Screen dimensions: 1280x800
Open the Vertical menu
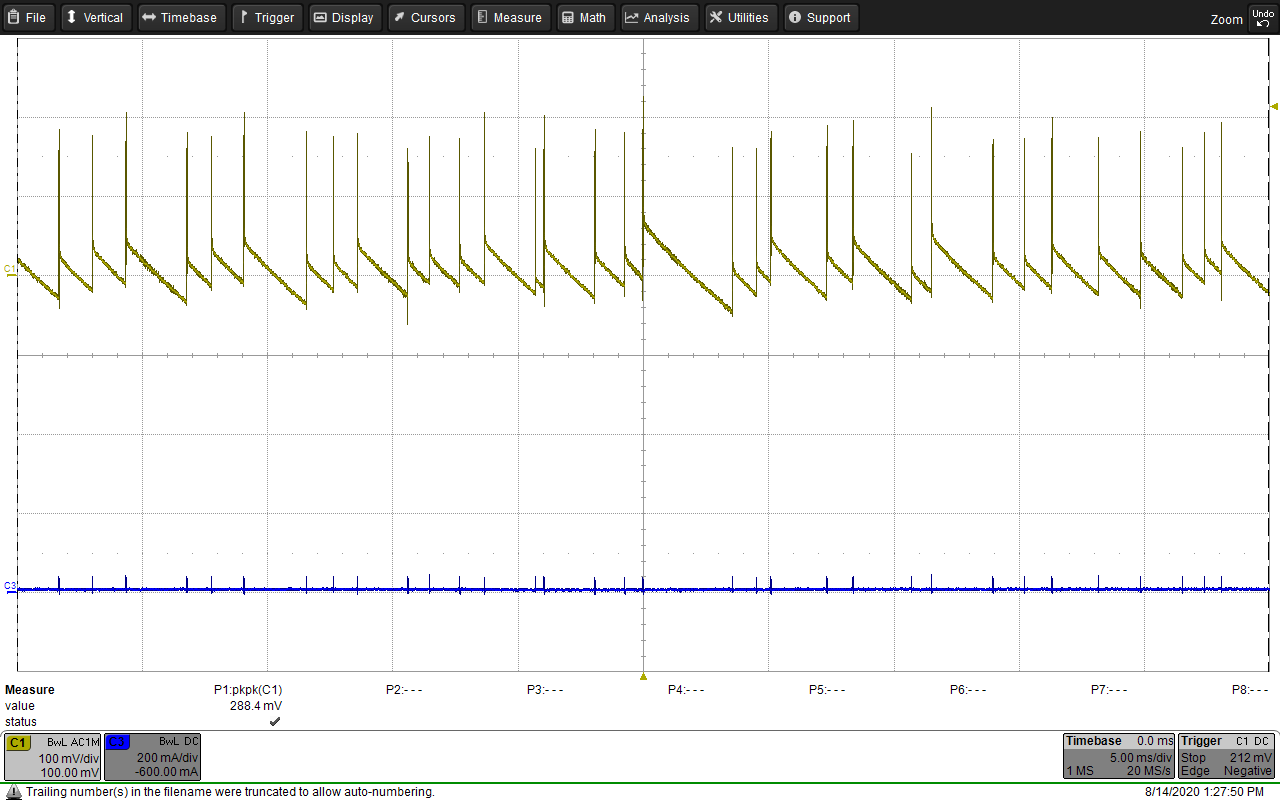click(x=96, y=17)
